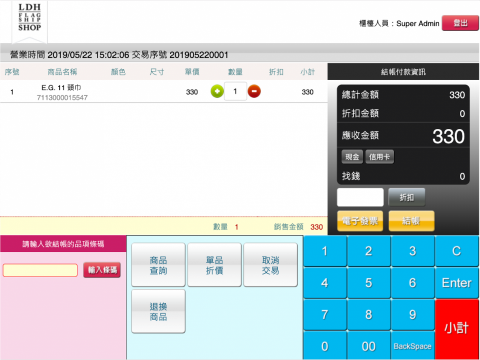Tap keypad number 9

pos(413,315)
